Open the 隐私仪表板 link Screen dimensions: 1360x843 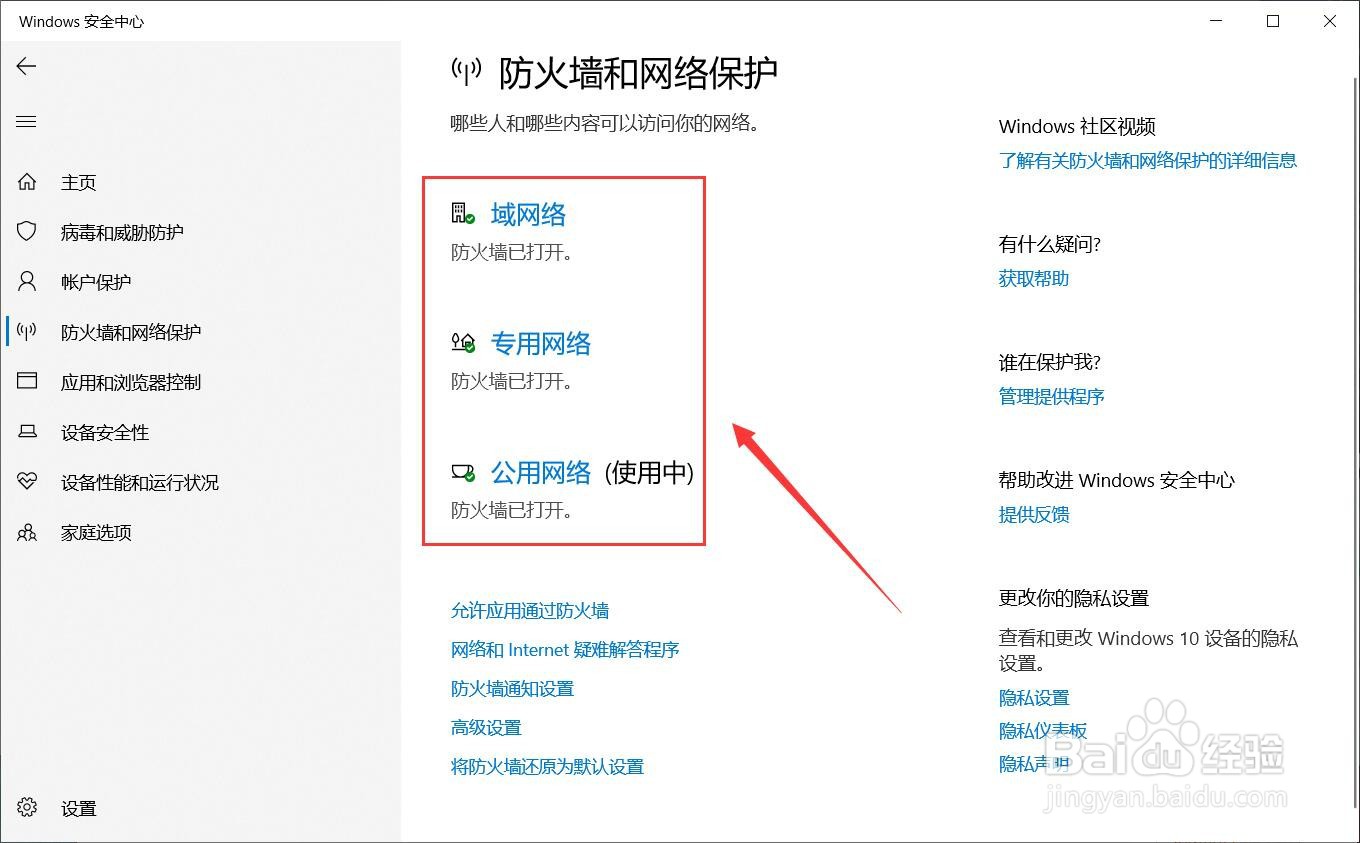point(1043,731)
